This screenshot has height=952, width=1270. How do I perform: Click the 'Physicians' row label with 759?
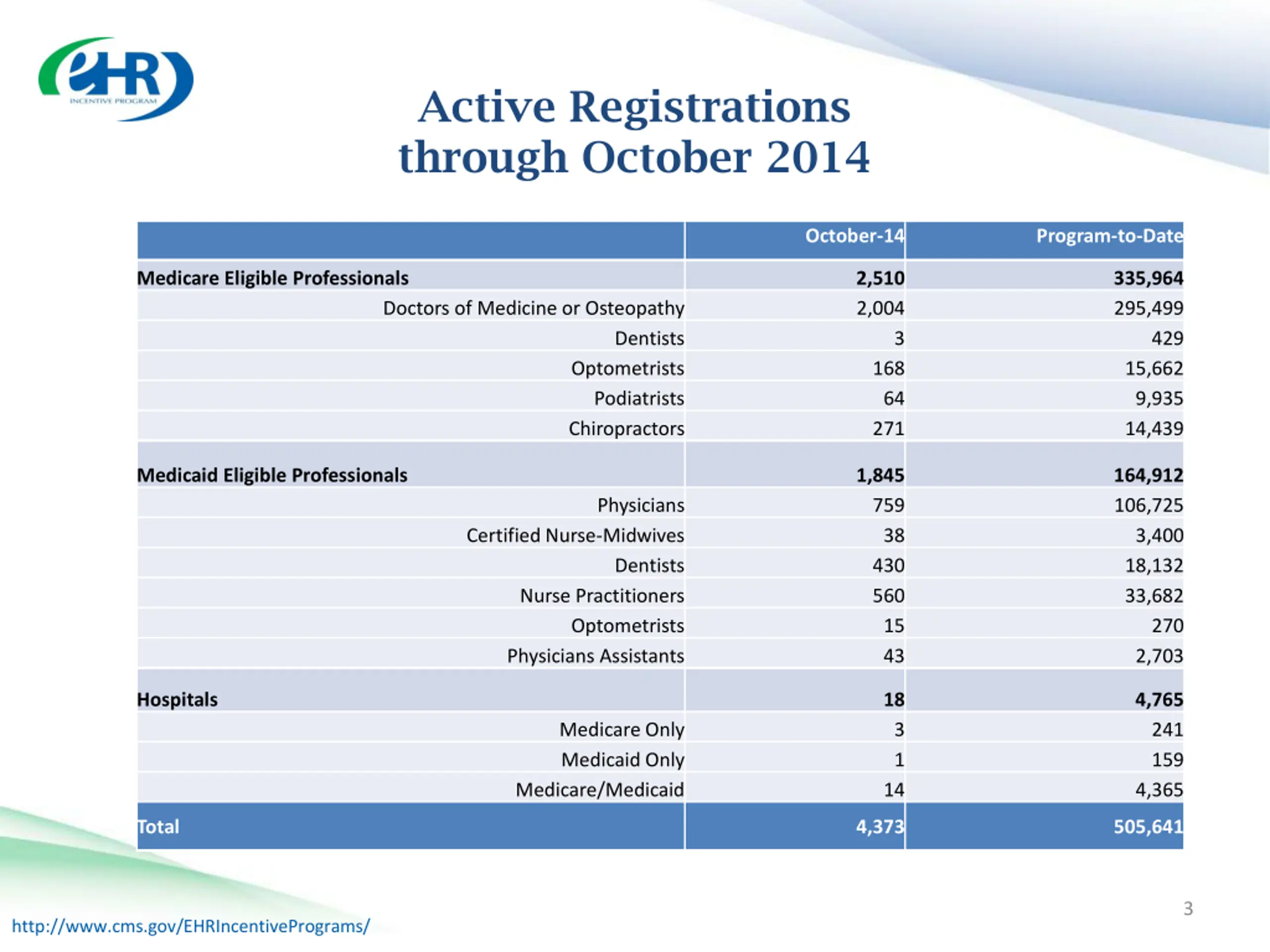(x=641, y=505)
